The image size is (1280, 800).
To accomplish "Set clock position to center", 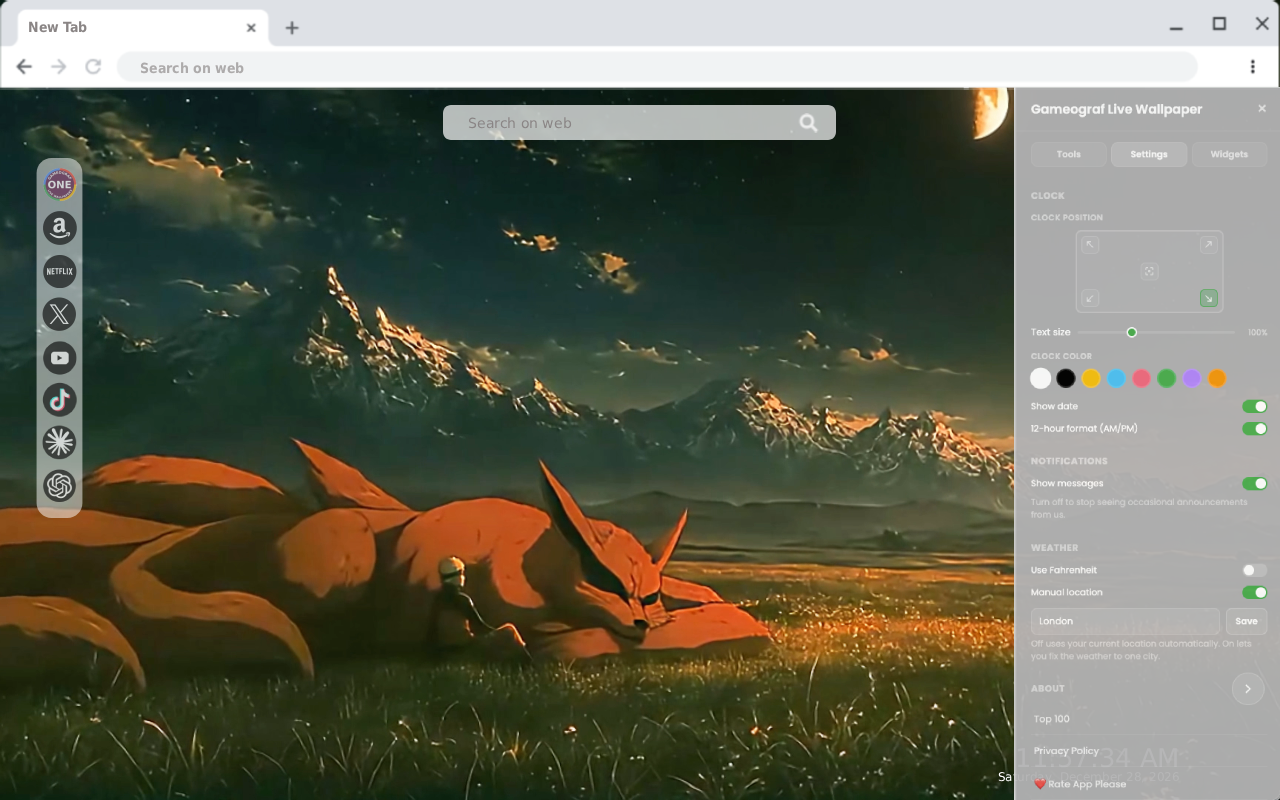I will (1150, 271).
